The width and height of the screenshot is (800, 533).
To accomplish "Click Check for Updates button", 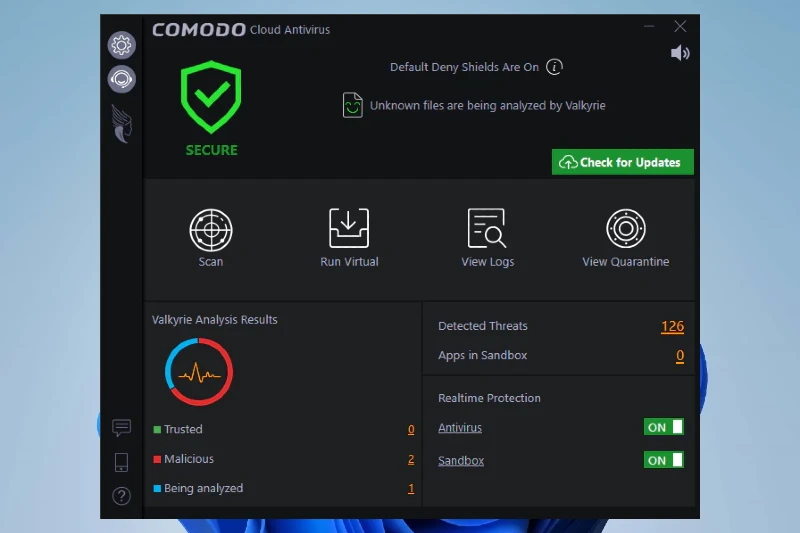I will pos(623,162).
